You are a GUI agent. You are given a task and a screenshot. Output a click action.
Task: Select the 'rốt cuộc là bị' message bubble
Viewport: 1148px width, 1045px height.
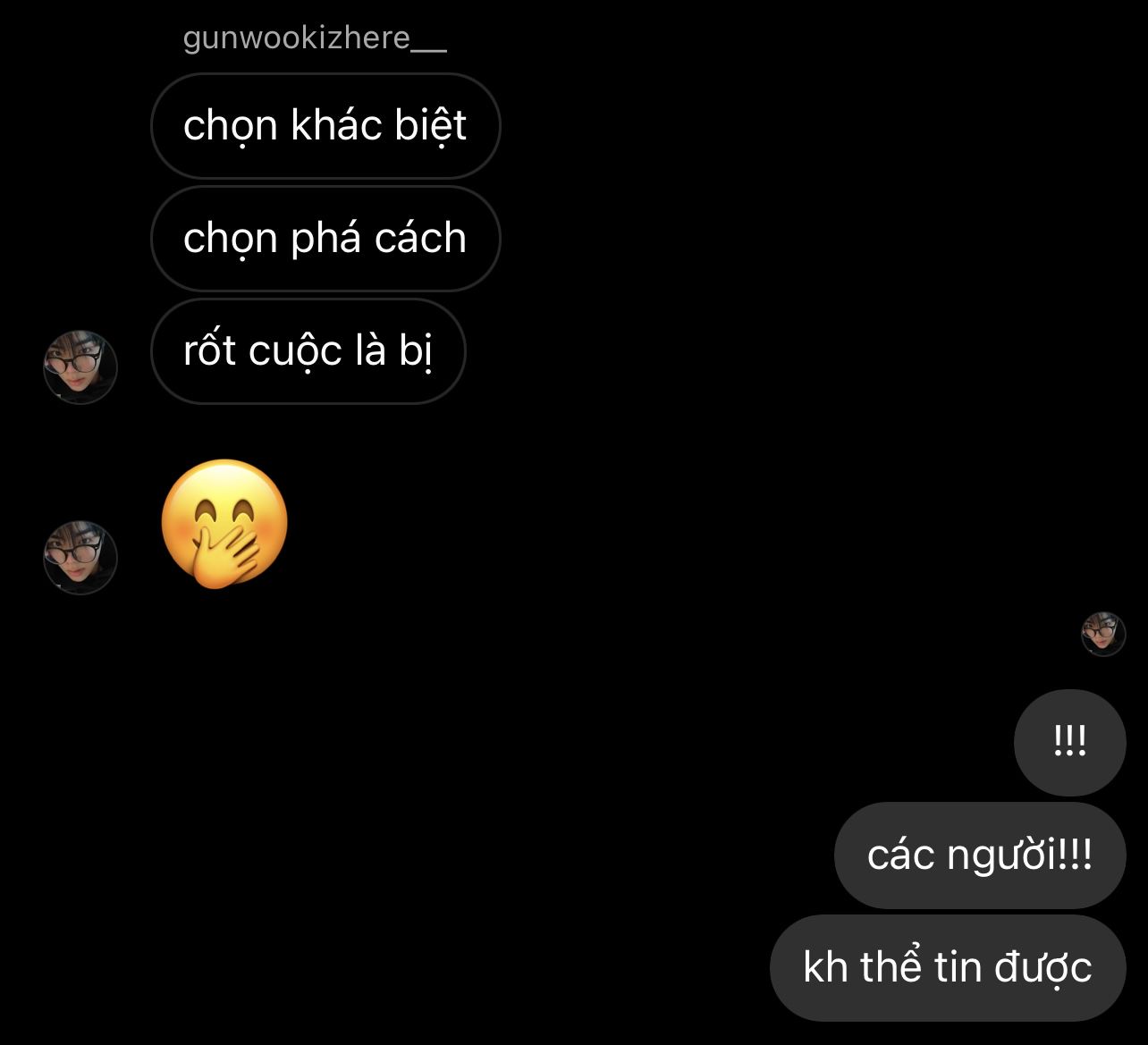[x=308, y=351]
